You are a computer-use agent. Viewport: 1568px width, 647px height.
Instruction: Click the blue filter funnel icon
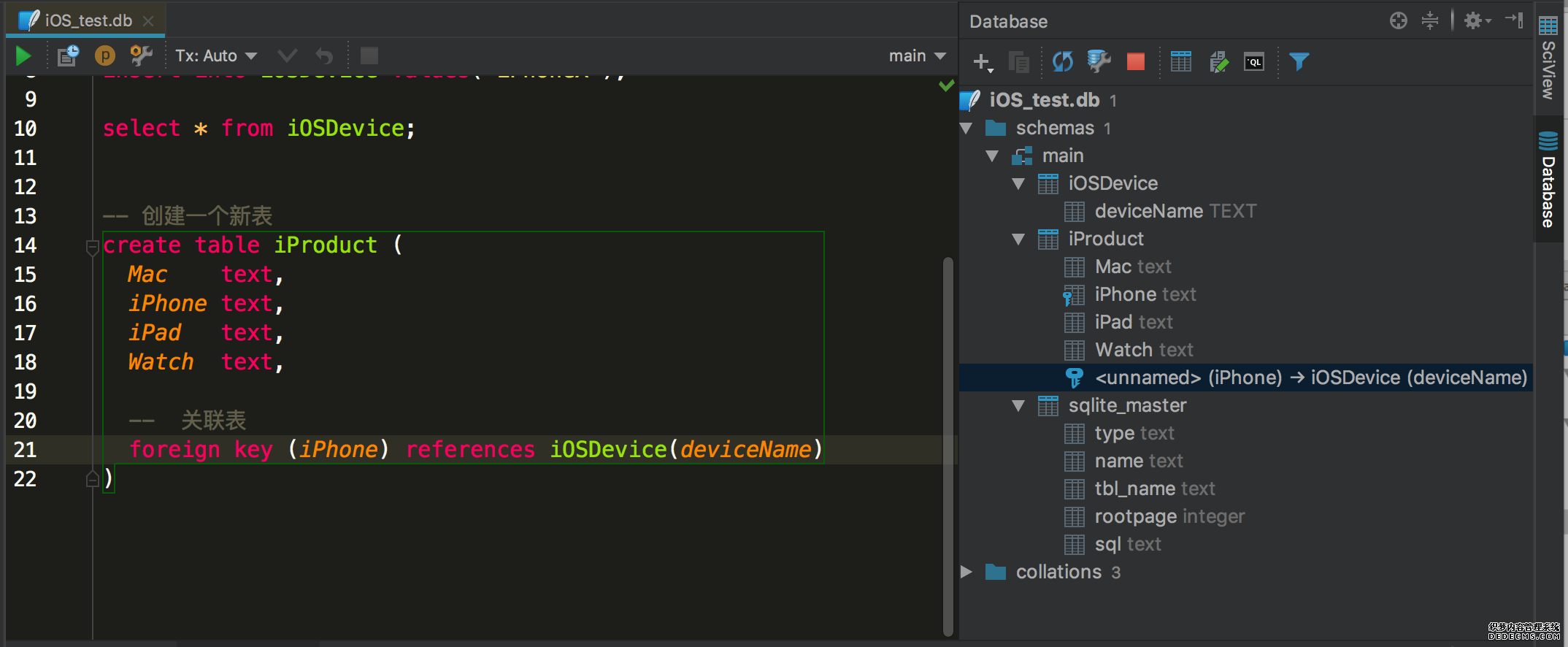coord(1299,62)
